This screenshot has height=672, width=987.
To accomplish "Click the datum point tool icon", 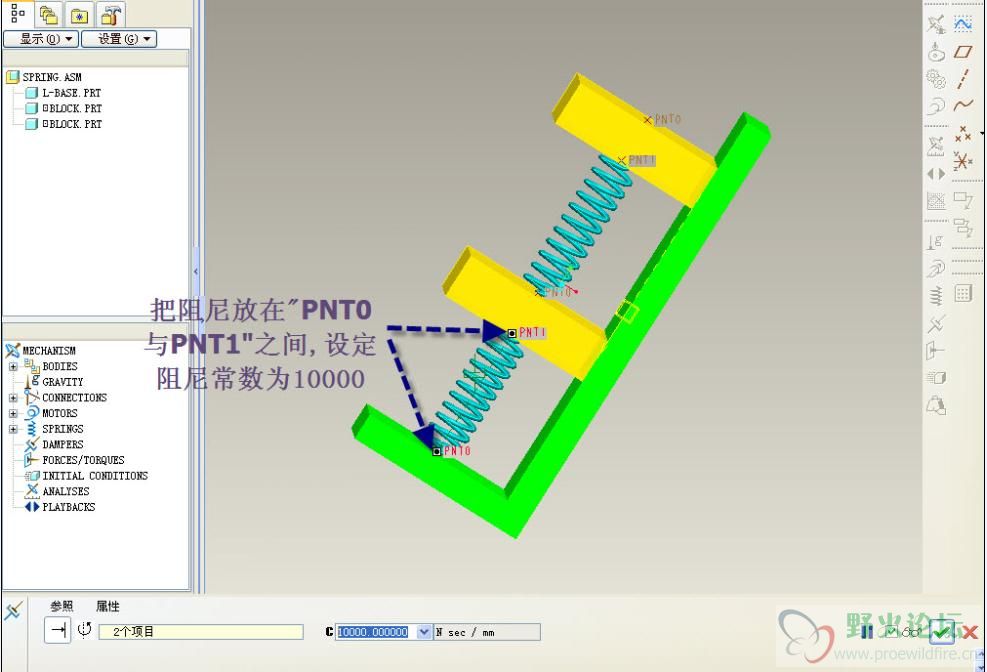I will pos(963,133).
